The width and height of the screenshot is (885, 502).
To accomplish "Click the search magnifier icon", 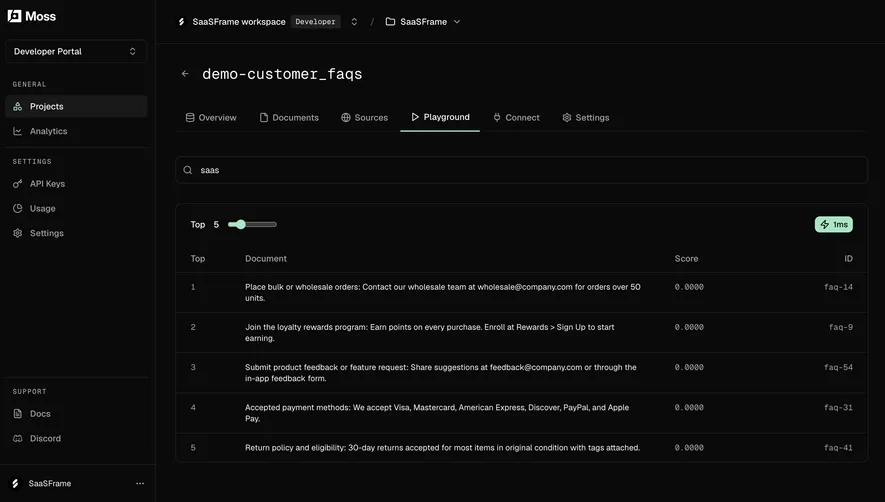I will (188, 170).
